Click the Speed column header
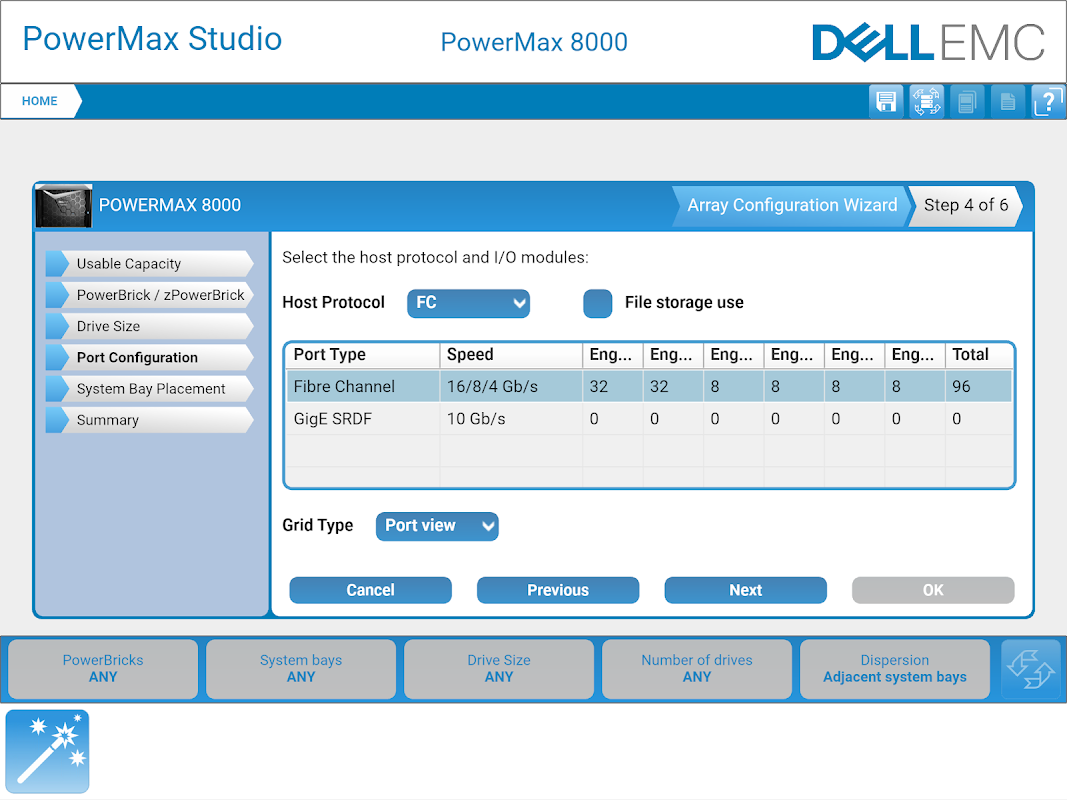 511,355
